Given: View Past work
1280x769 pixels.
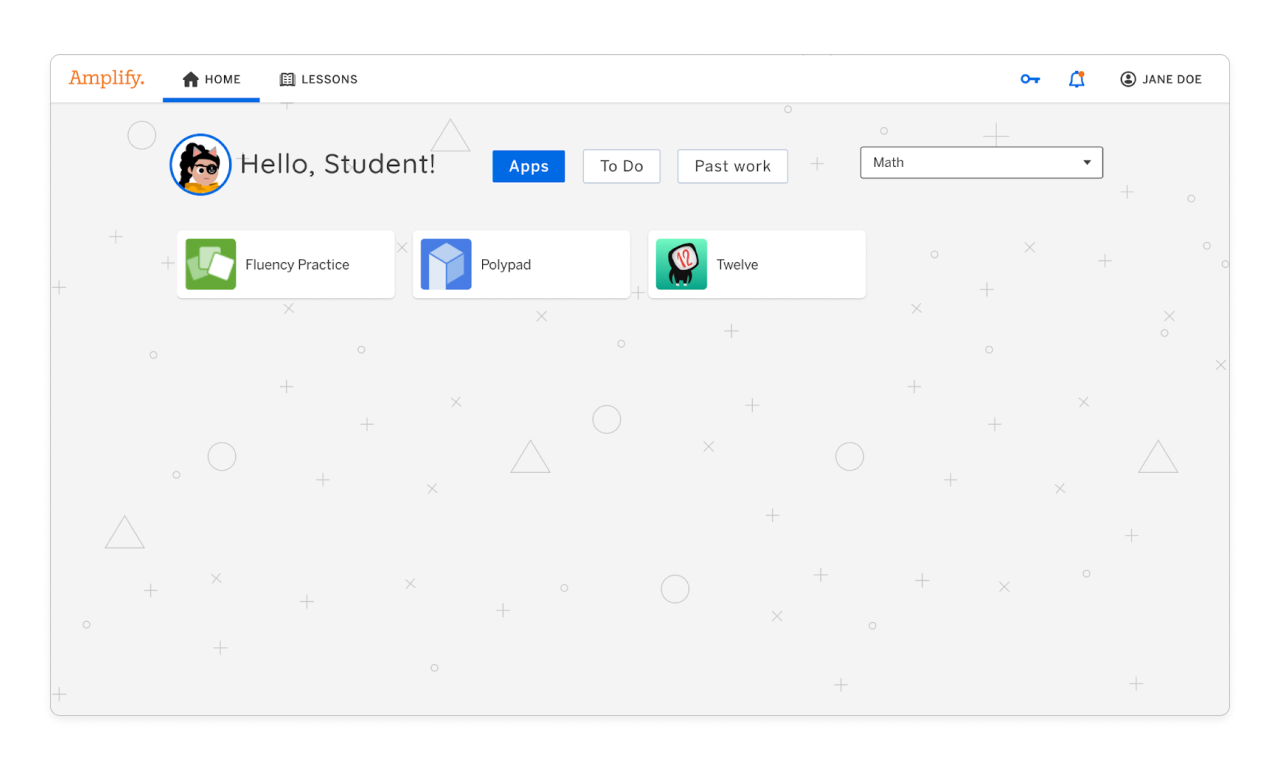Looking at the screenshot, I should (733, 166).
